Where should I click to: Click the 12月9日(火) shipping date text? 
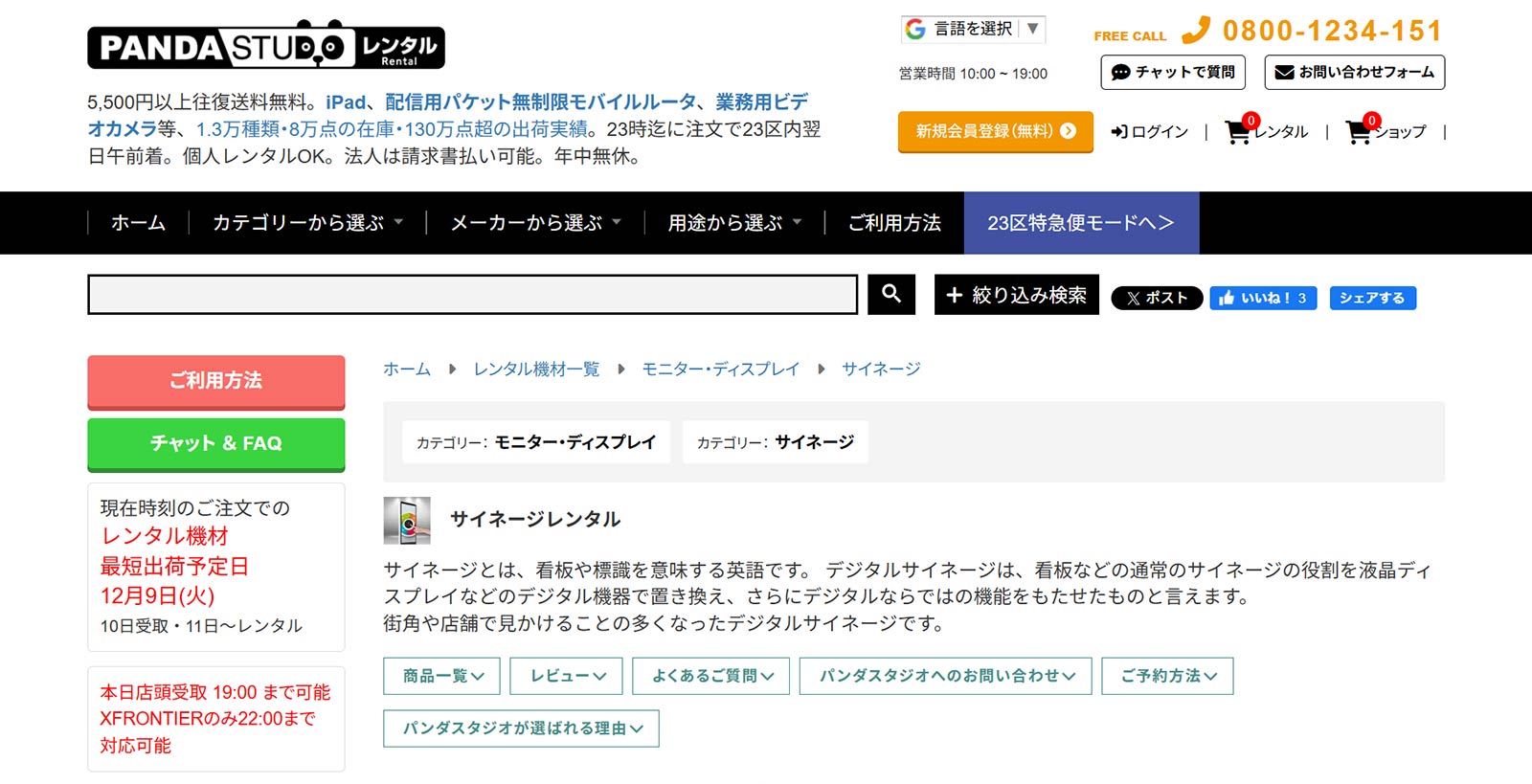tap(158, 595)
